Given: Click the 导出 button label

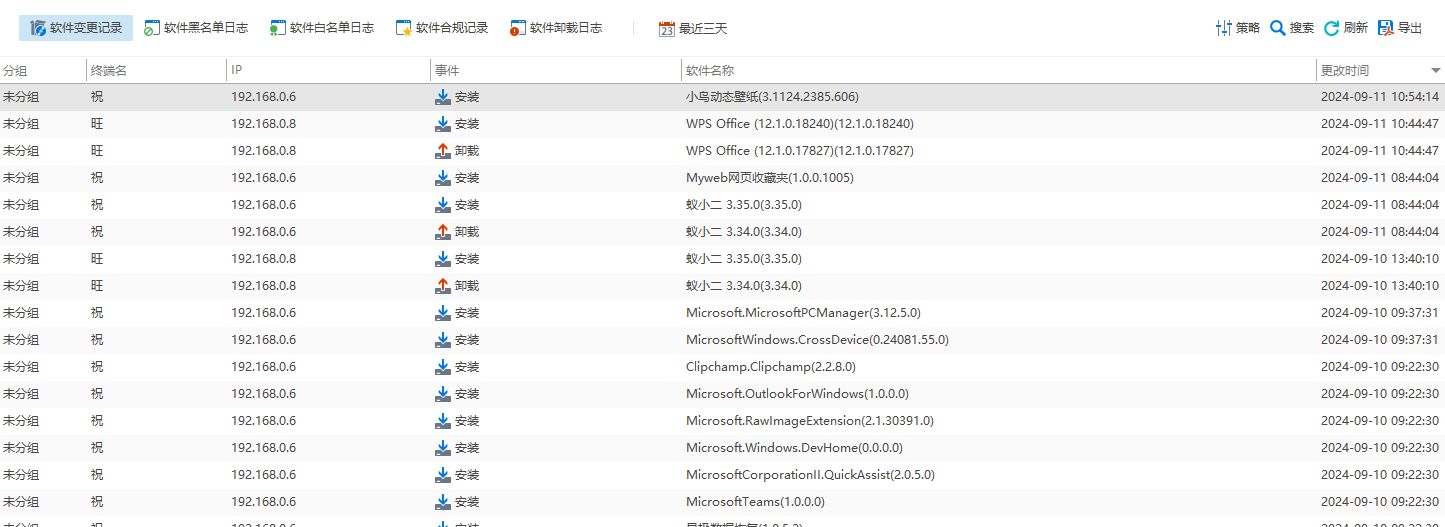Looking at the screenshot, I should coord(1410,28).
